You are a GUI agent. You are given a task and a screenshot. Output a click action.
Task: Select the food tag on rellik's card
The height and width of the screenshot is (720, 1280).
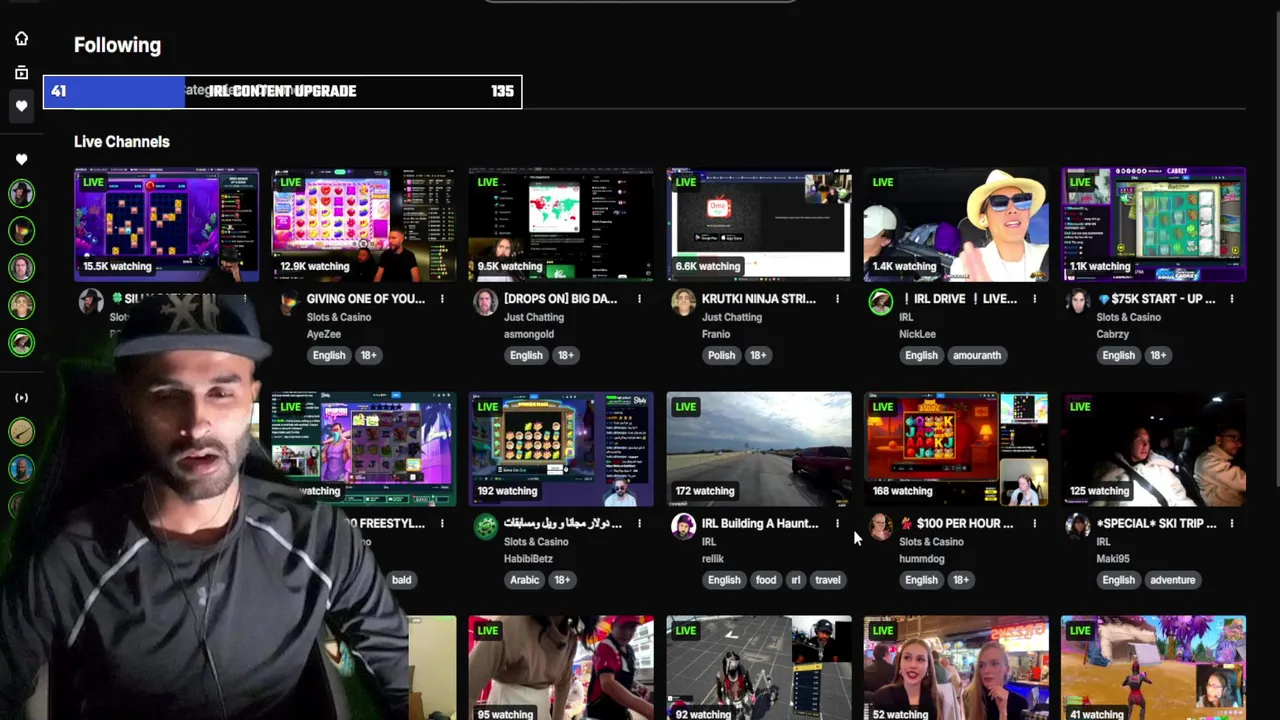[x=766, y=580]
